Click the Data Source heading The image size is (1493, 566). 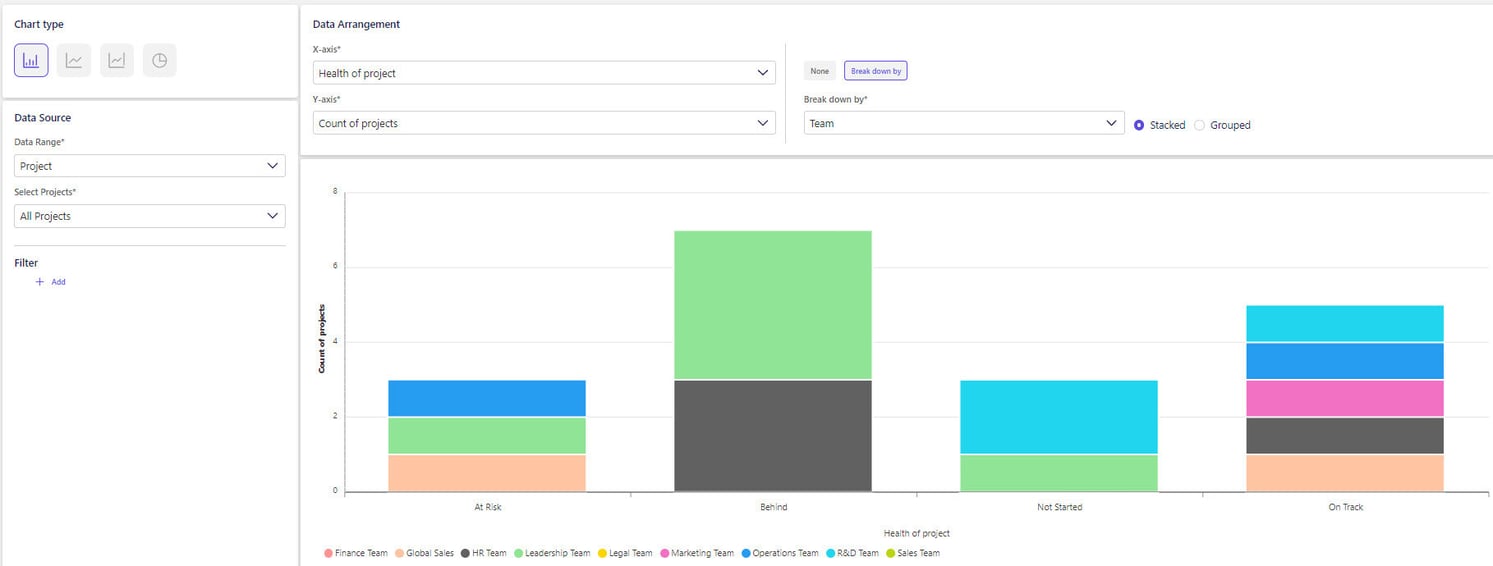tap(42, 117)
